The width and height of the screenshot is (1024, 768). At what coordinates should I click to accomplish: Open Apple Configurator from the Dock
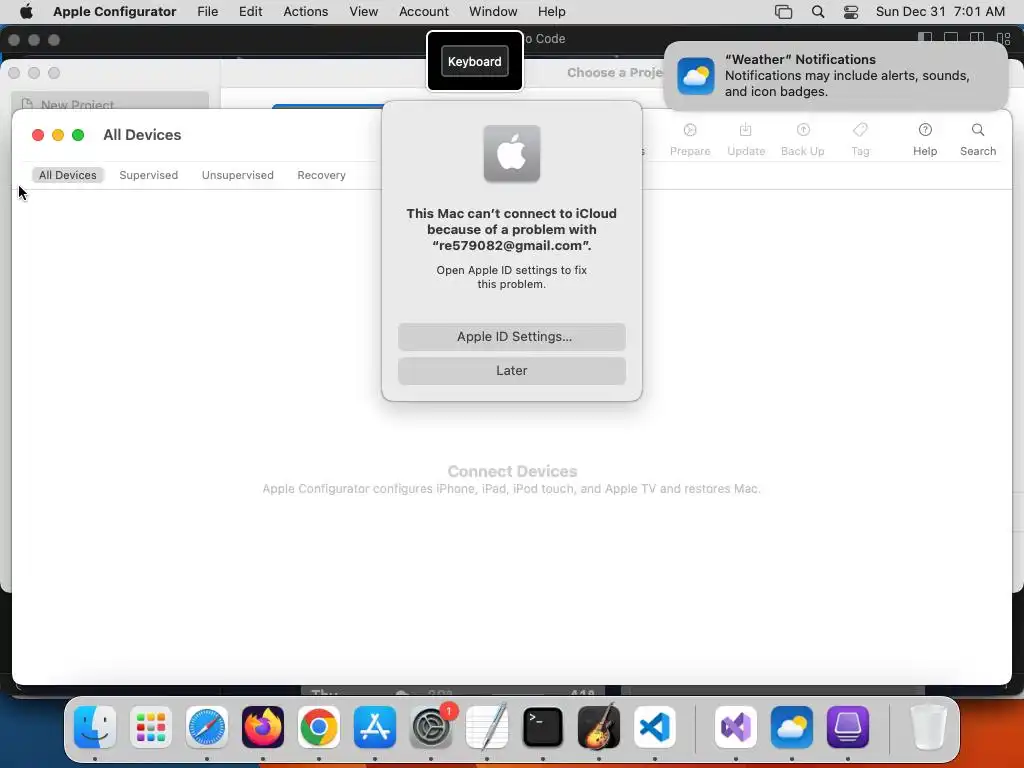848,727
